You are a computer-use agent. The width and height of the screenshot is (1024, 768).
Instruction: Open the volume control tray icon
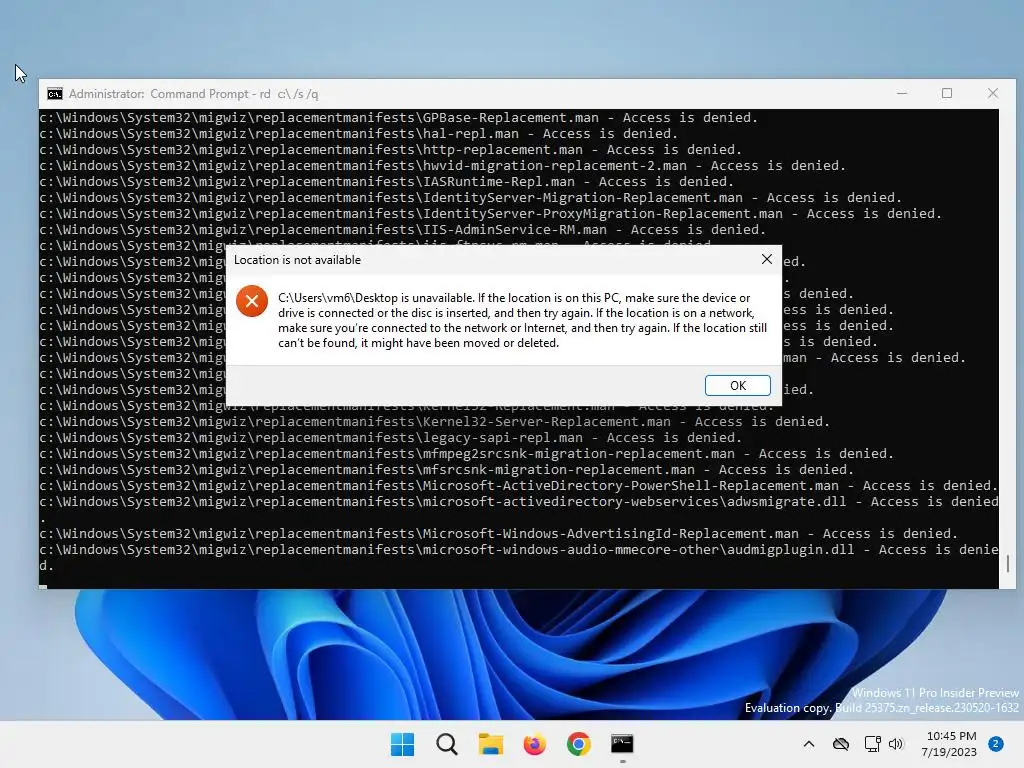click(896, 744)
